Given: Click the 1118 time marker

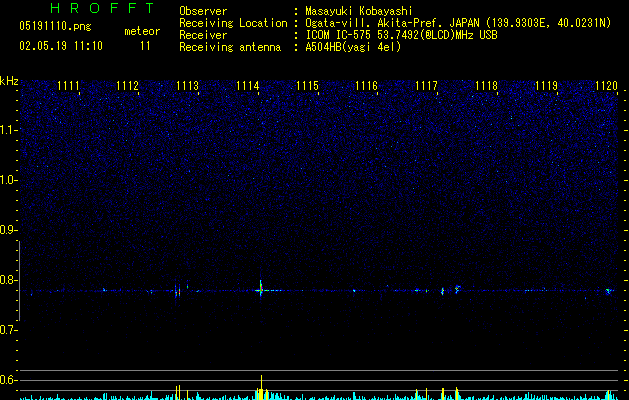Looking at the screenshot, I should point(486,86).
